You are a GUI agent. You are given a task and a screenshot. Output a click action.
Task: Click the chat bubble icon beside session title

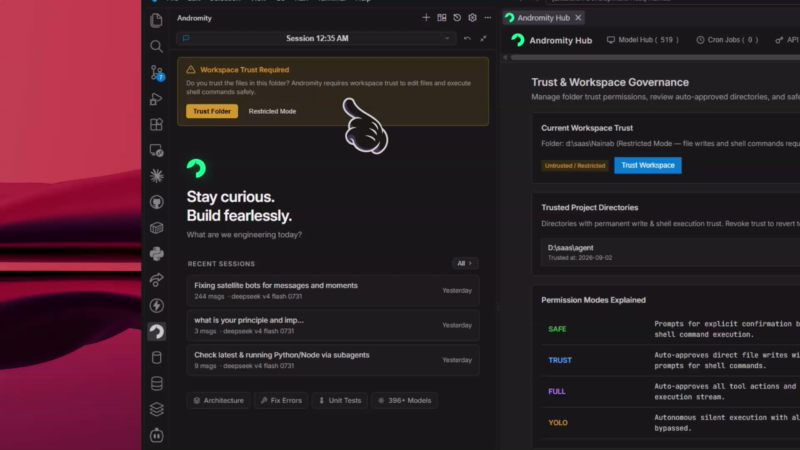[186, 38]
